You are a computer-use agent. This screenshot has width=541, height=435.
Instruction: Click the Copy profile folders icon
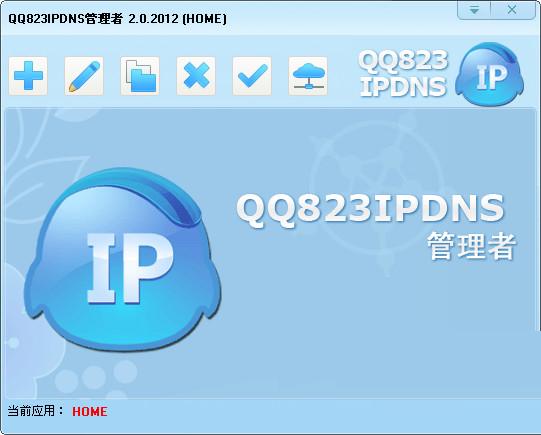[140, 76]
